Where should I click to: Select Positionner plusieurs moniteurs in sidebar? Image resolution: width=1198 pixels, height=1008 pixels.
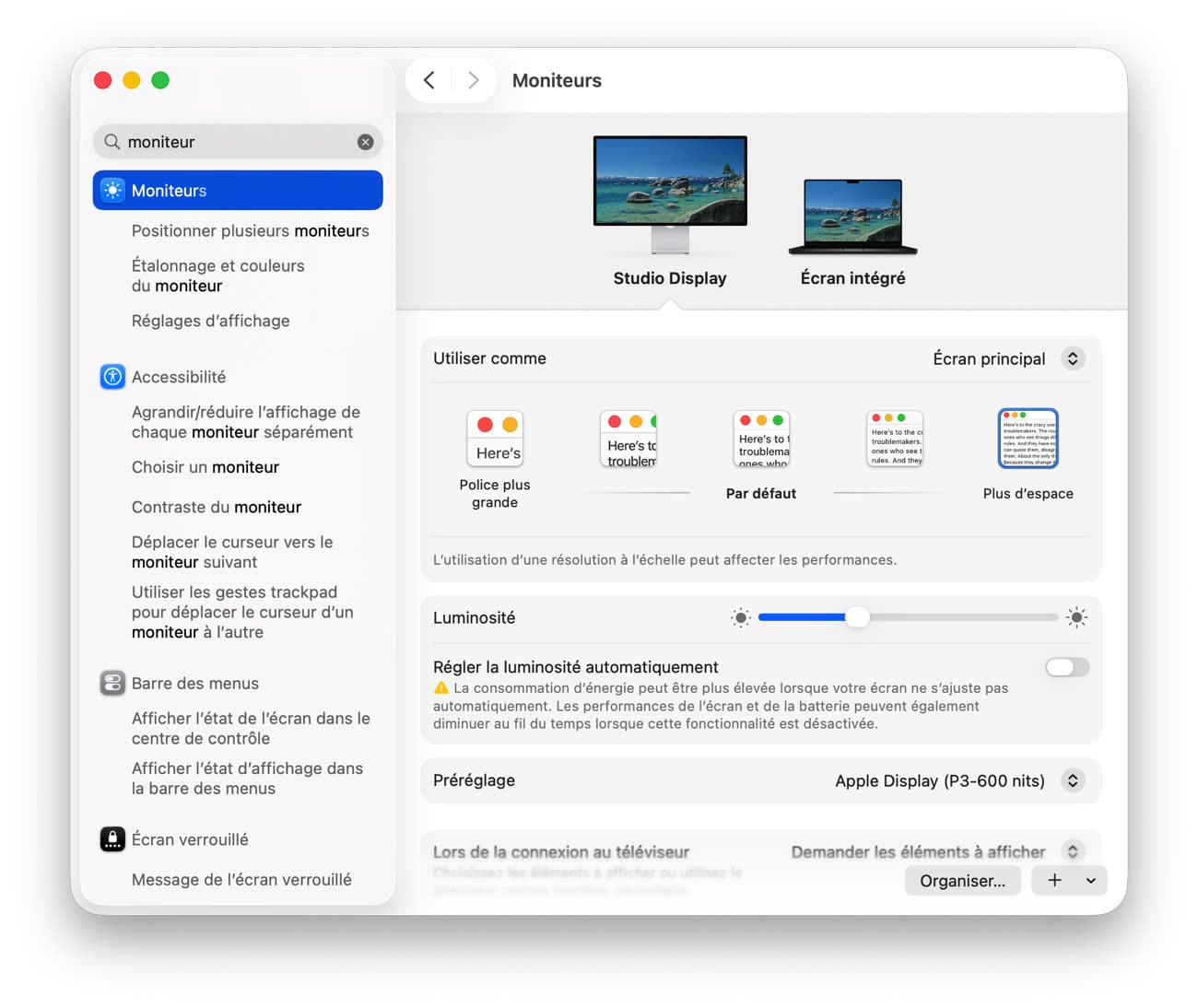point(250,231)
